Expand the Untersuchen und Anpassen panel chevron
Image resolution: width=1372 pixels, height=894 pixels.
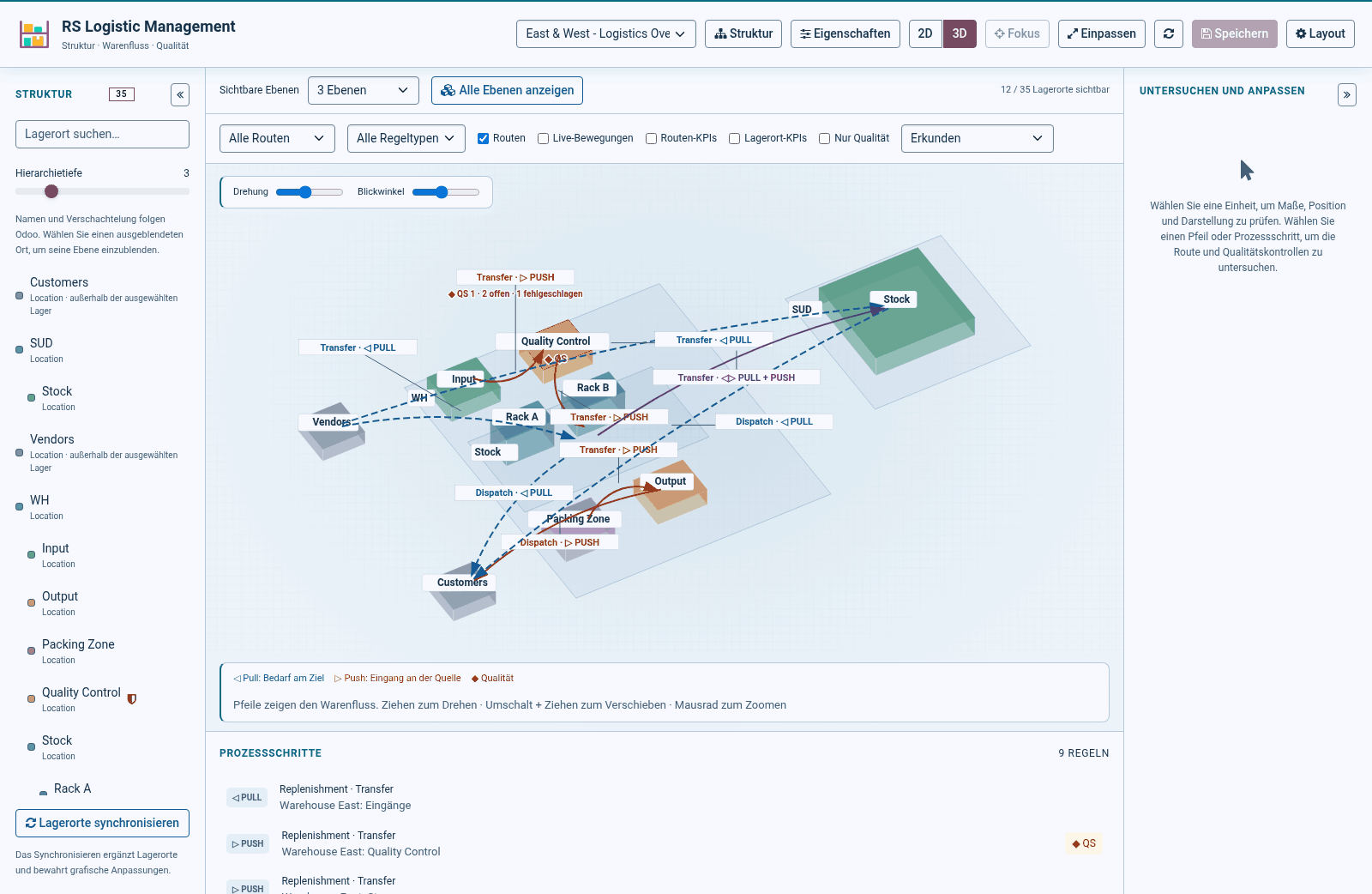click(x=1347, y=94)
